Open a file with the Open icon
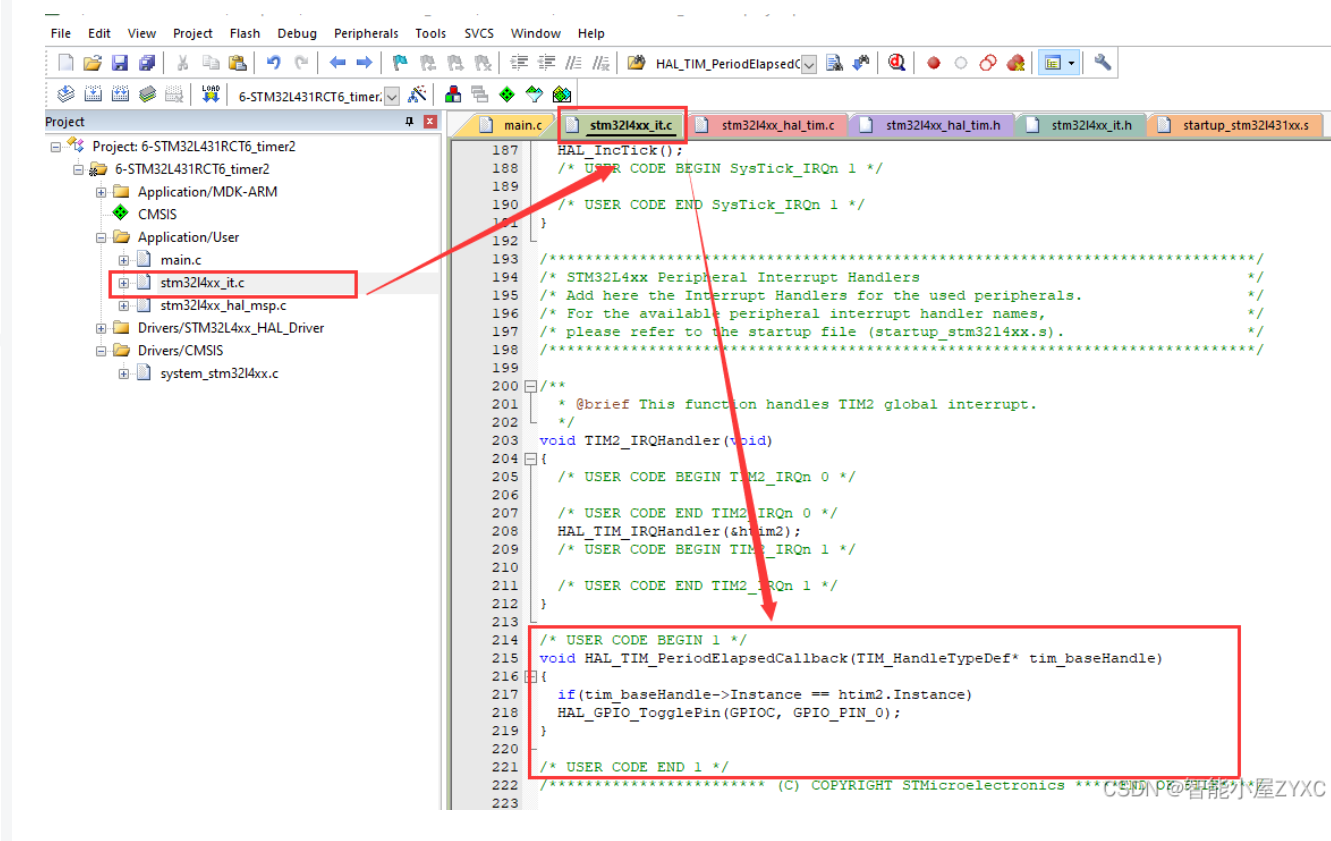Viewport: 1331px width, 841px height. click(x=92, y=63)
